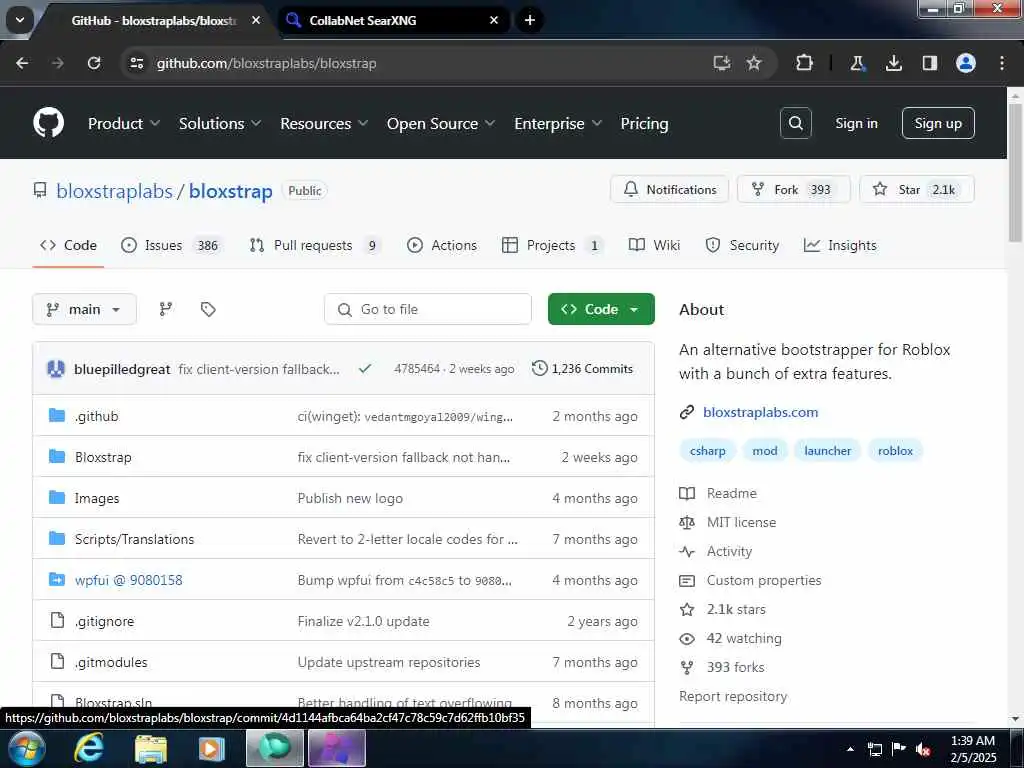Open the browser profile avatar

pos(966,63)
